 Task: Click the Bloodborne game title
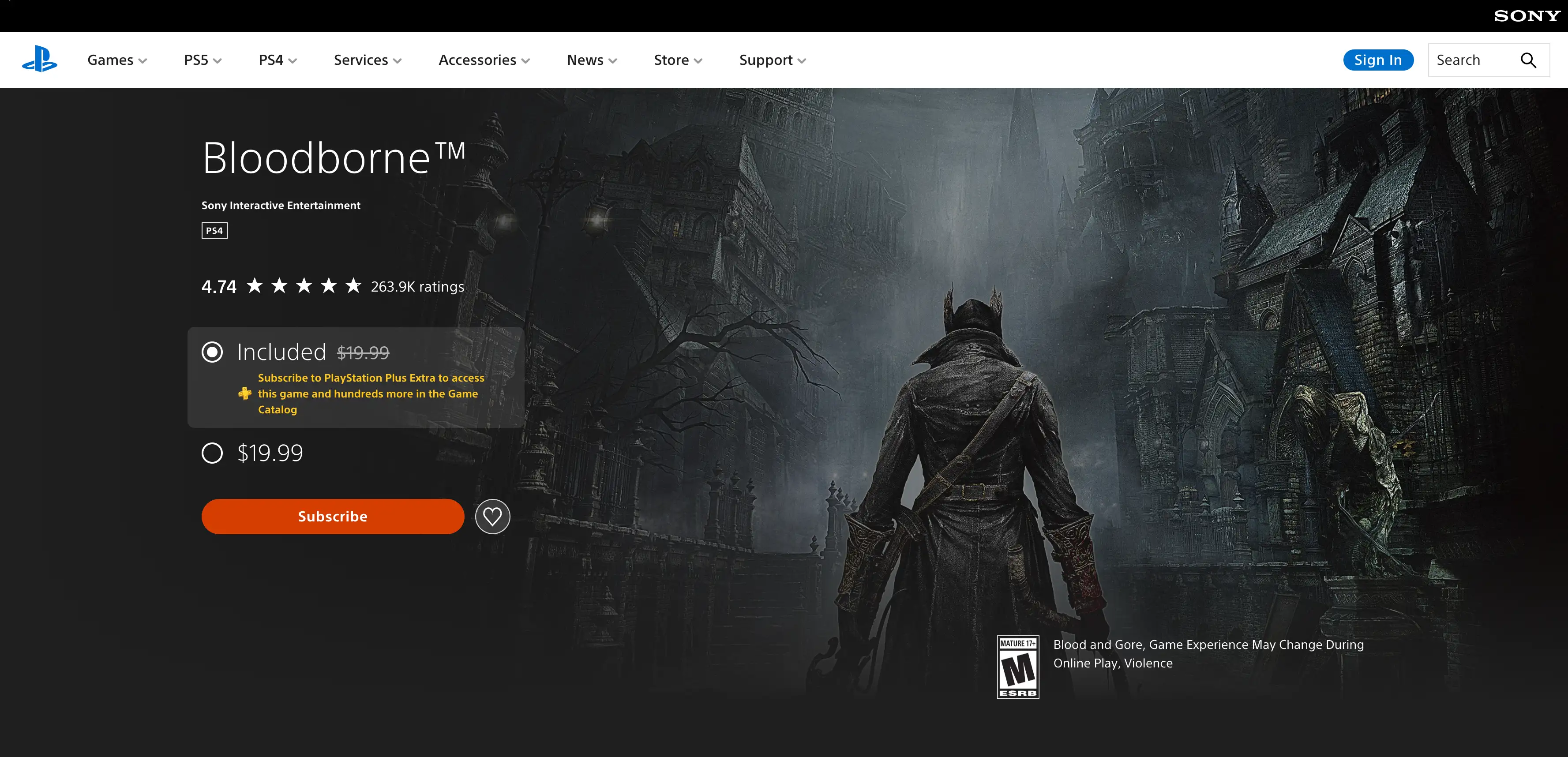pyautogui.click(x=334, y=157)
